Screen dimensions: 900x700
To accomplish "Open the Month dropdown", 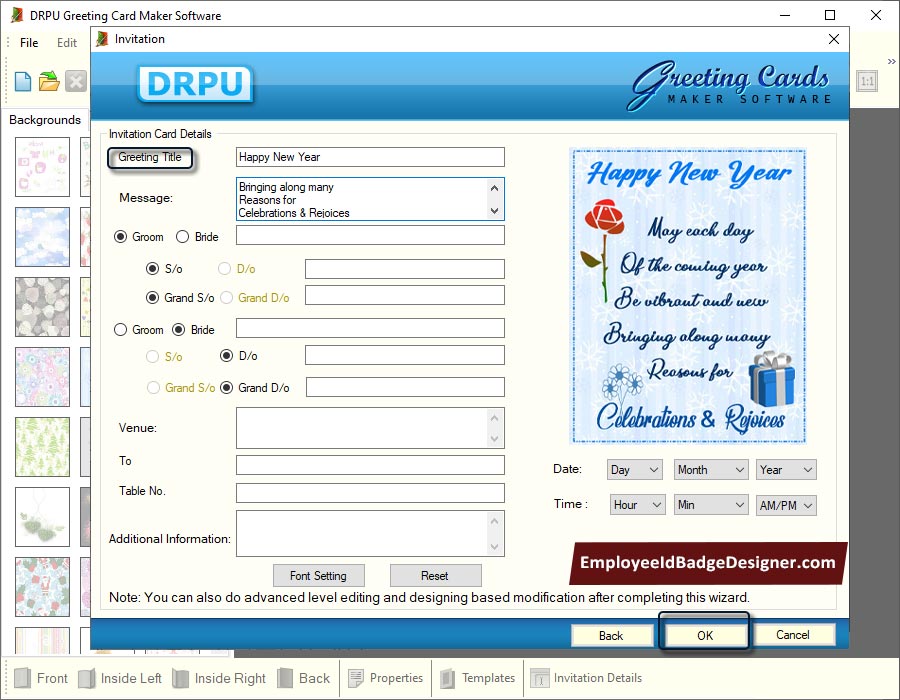I will pyautogui.click(x=711, y=470).
